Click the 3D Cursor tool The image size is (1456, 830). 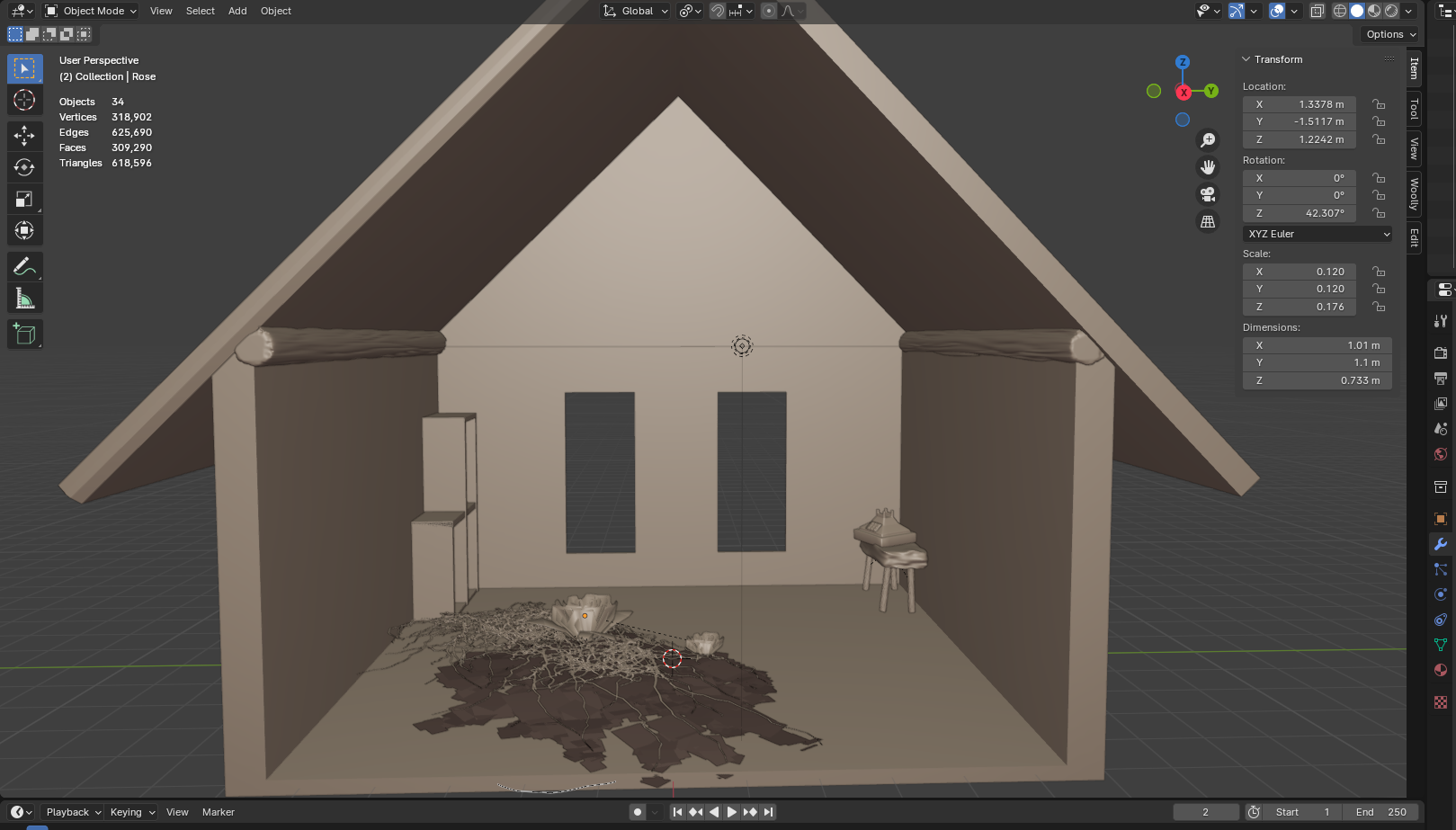[24, 100]
